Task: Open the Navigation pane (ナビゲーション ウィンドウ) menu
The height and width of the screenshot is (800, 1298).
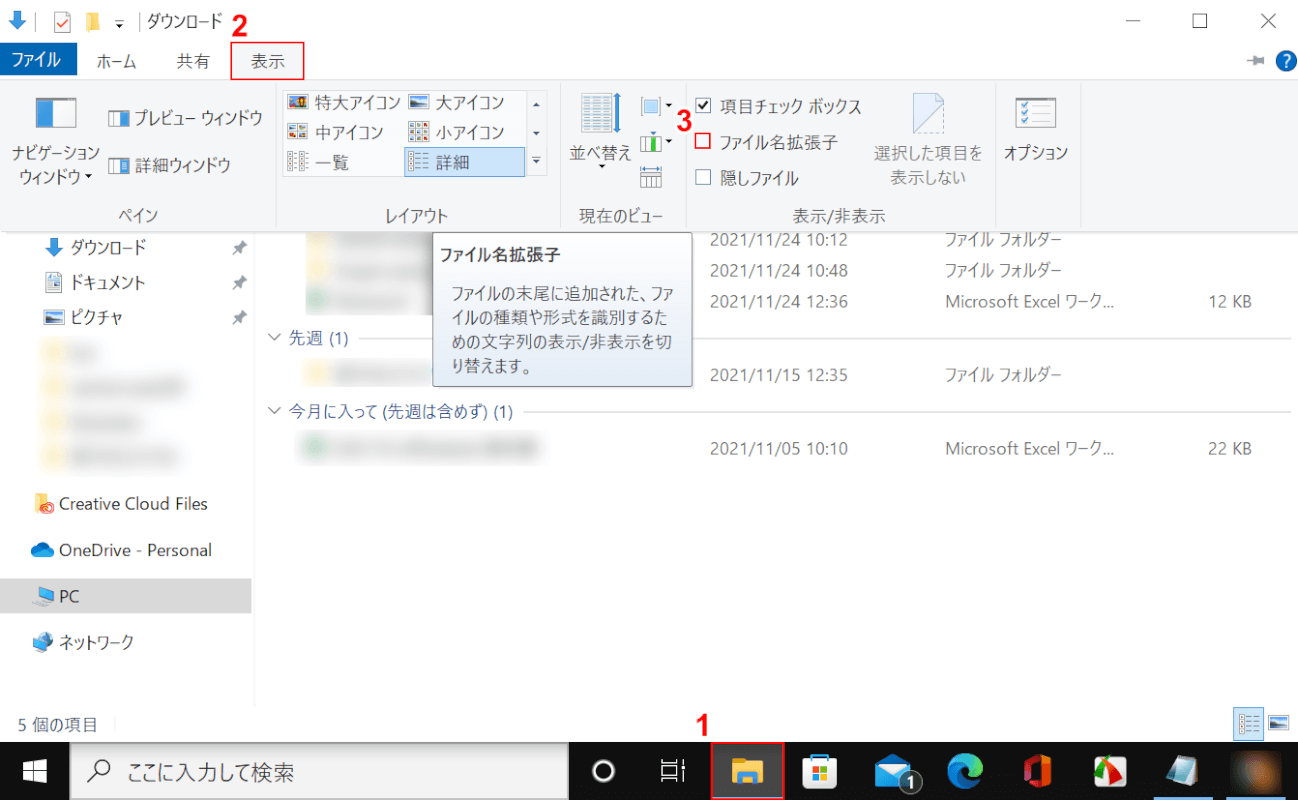Action: (56, 140)
